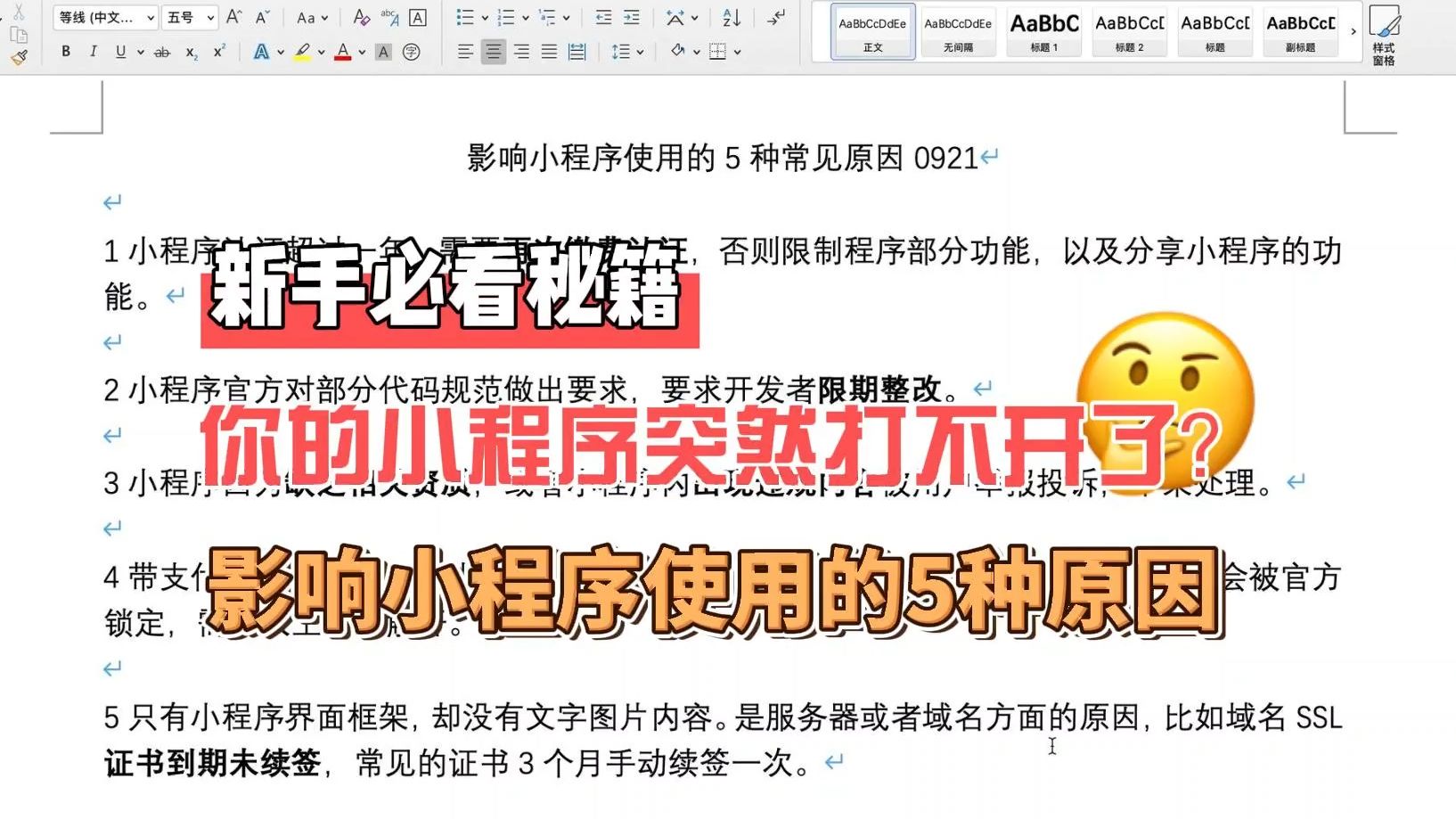This screenshot has width=1456, height=819.
Task: Click the Cut scissors icon
Action: click(18, 12)
